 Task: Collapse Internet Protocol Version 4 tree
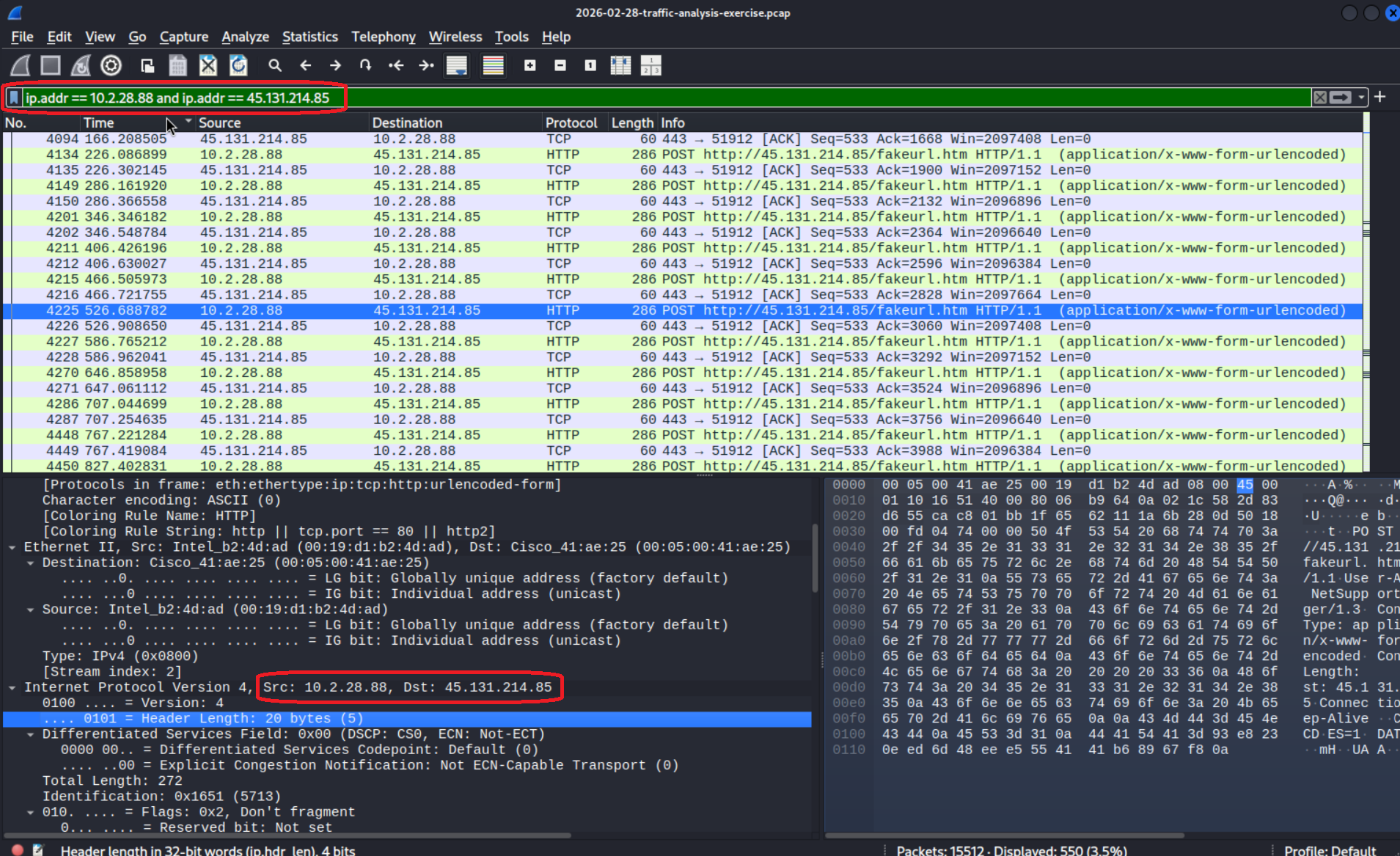click(12, 687)
